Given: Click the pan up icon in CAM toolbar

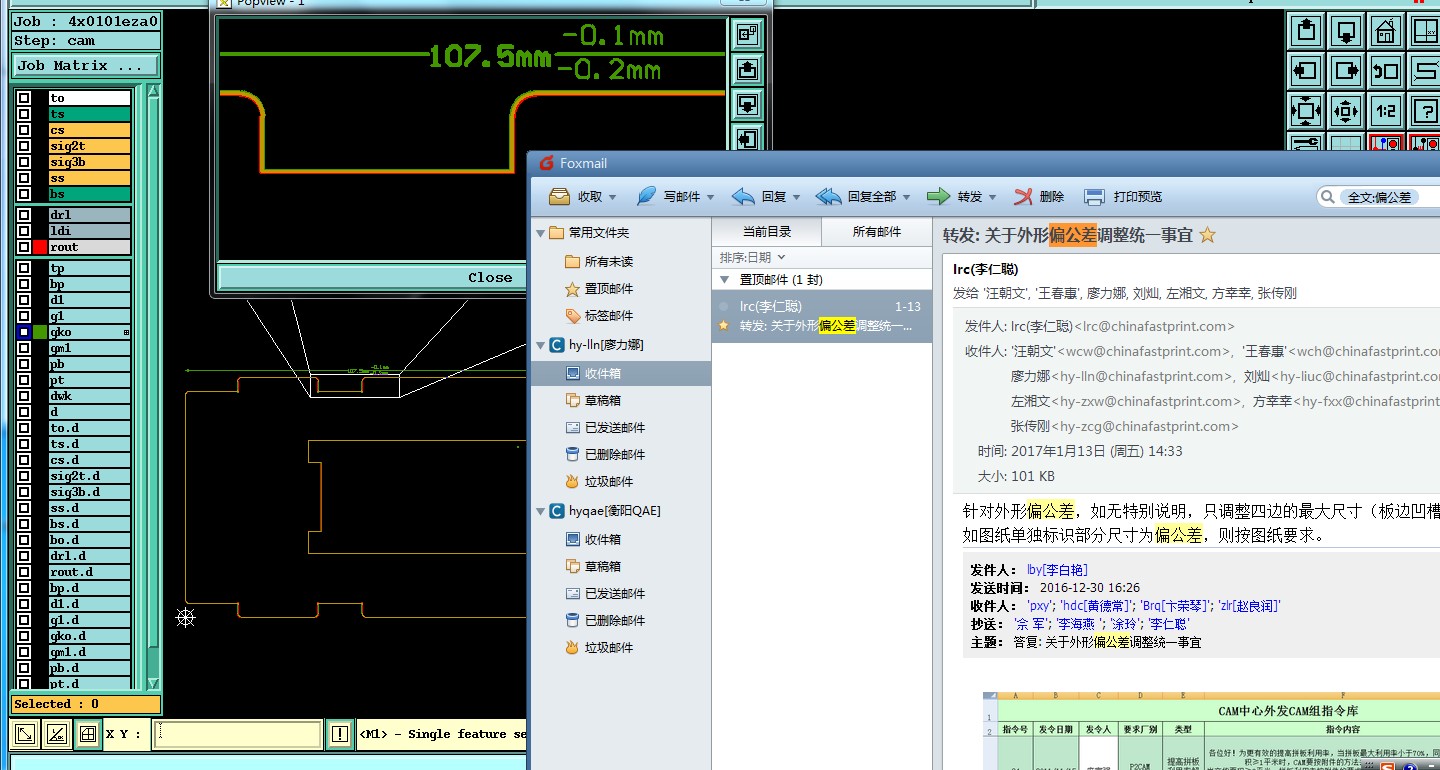Looking at the screenshot, I should (1305, 30).
